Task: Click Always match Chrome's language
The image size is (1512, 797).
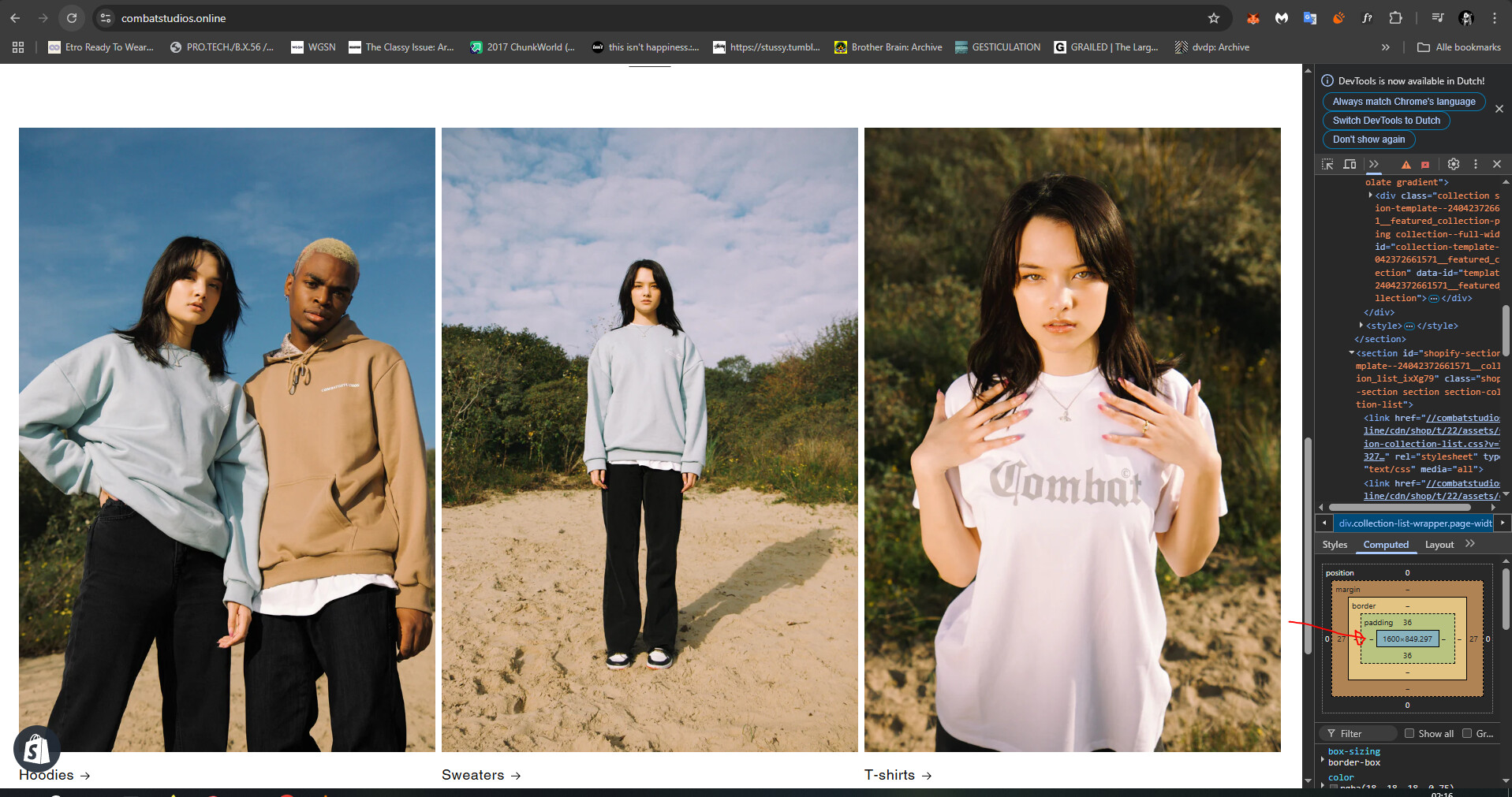Action: click(1404, 102)
